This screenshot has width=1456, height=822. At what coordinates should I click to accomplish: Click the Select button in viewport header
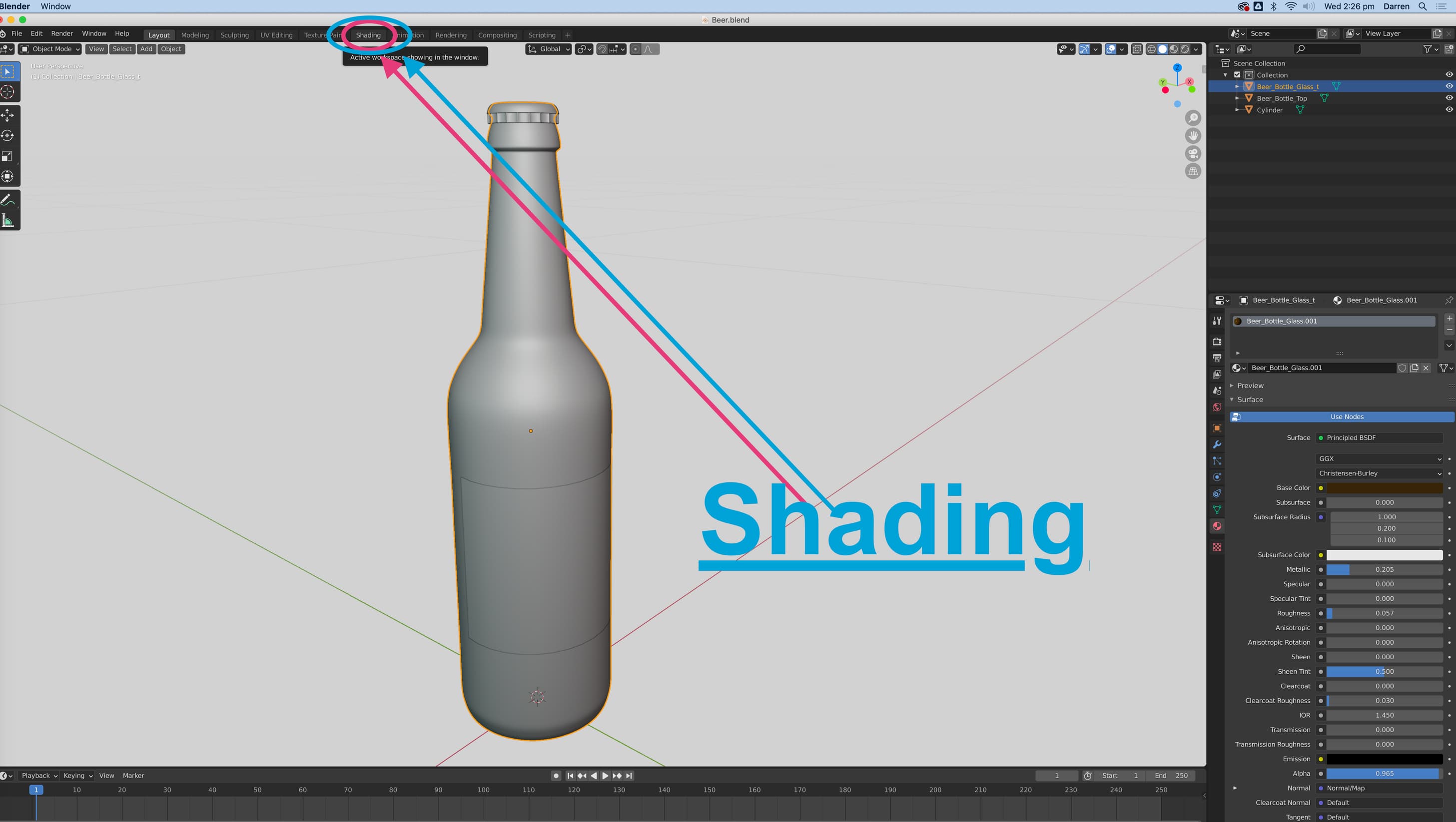[x=121, y=49]
